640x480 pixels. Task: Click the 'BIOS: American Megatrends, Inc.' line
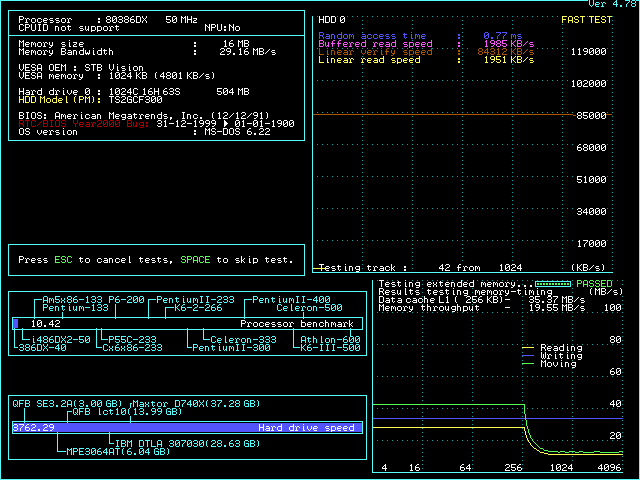(144, 116)
